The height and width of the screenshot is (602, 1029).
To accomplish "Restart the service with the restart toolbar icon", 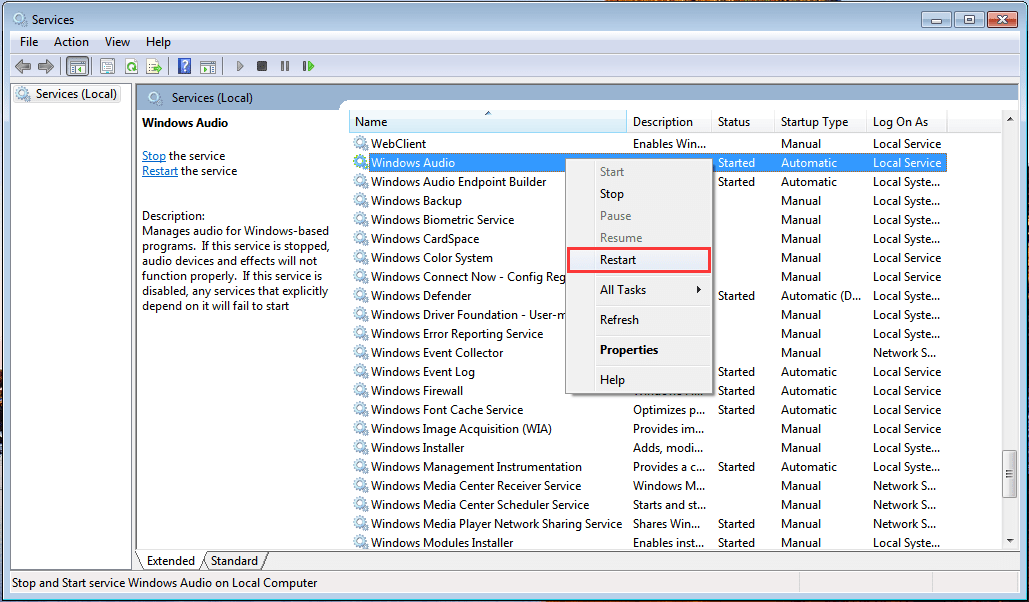I will pos(310,66).
